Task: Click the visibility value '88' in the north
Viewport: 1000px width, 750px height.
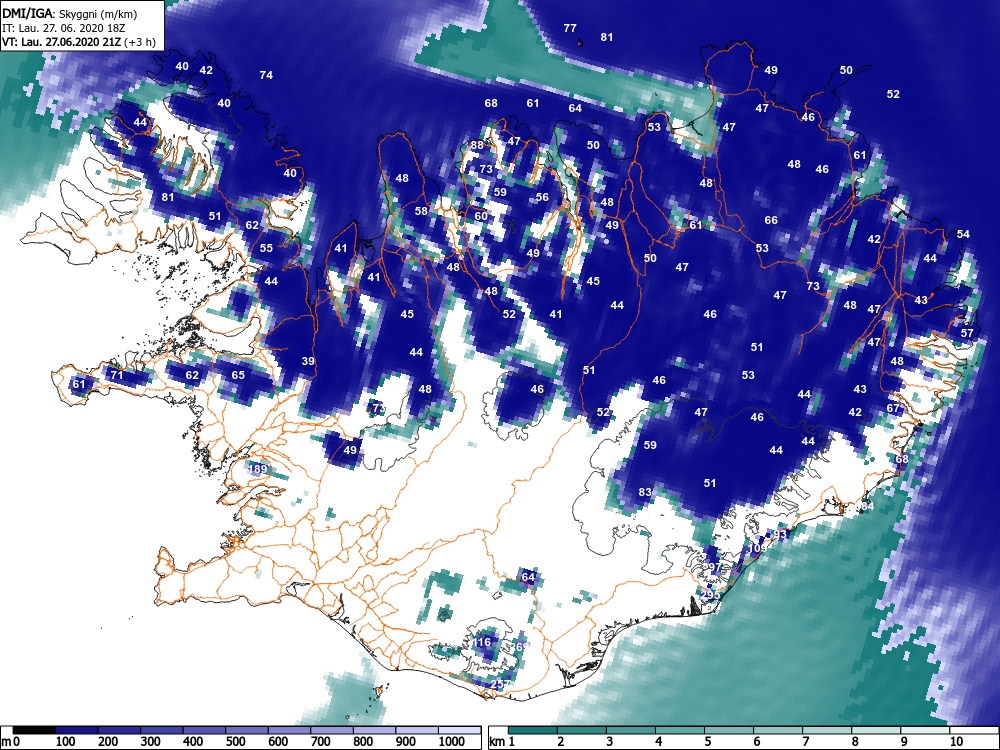Action: (x=477, y=145)
